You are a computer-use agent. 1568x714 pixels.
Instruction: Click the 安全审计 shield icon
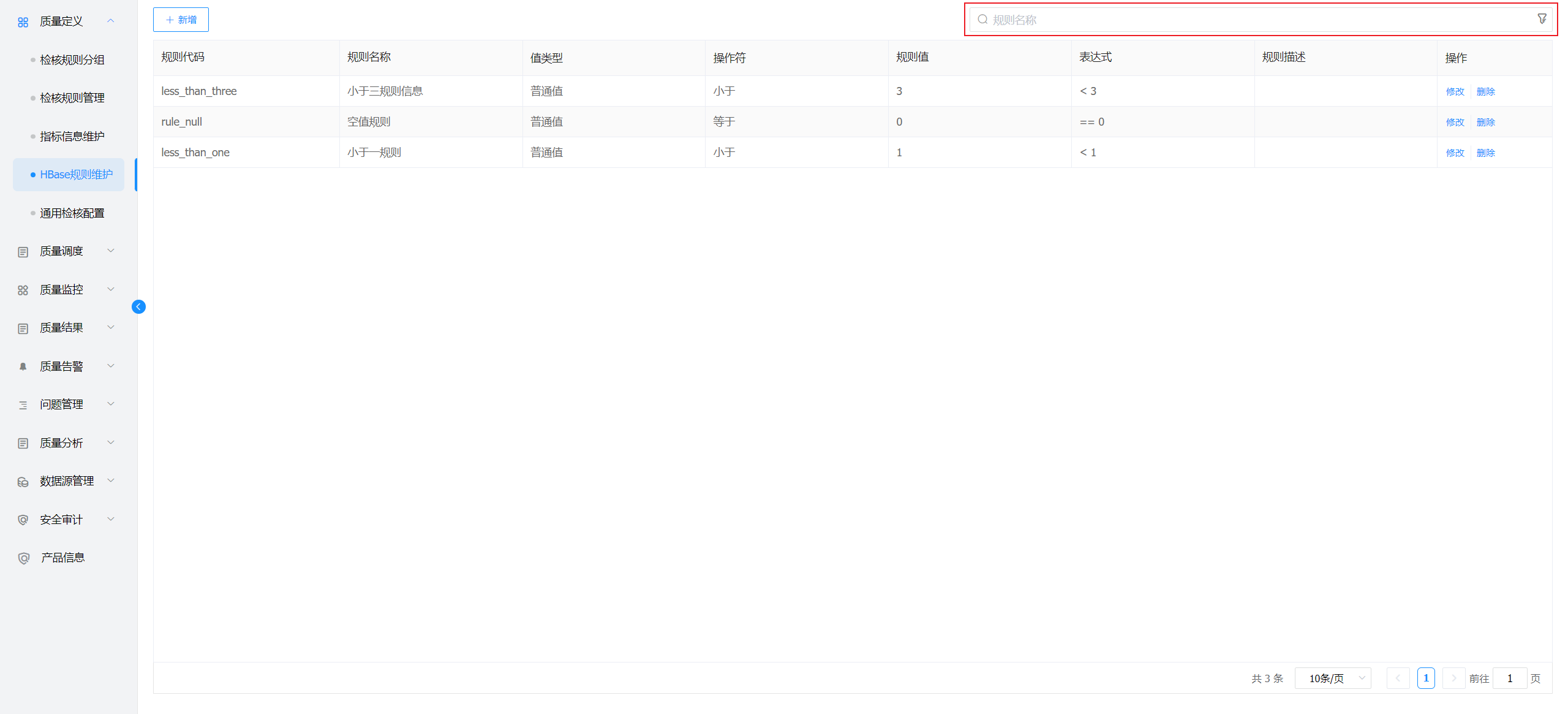pos(23,520)
